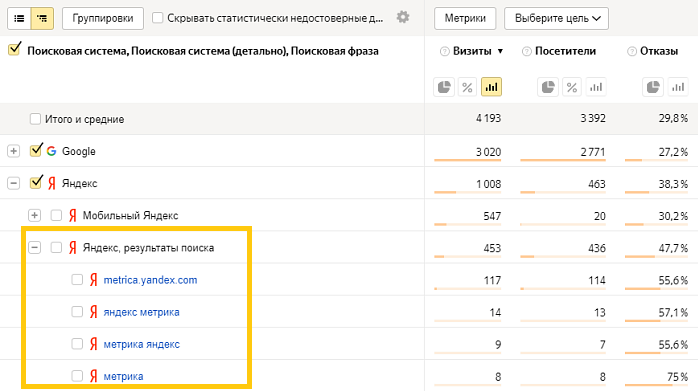This screenshot has width=698, height=391.
Task: Uncheck the Google row checkbox
Action: point(36,151)
